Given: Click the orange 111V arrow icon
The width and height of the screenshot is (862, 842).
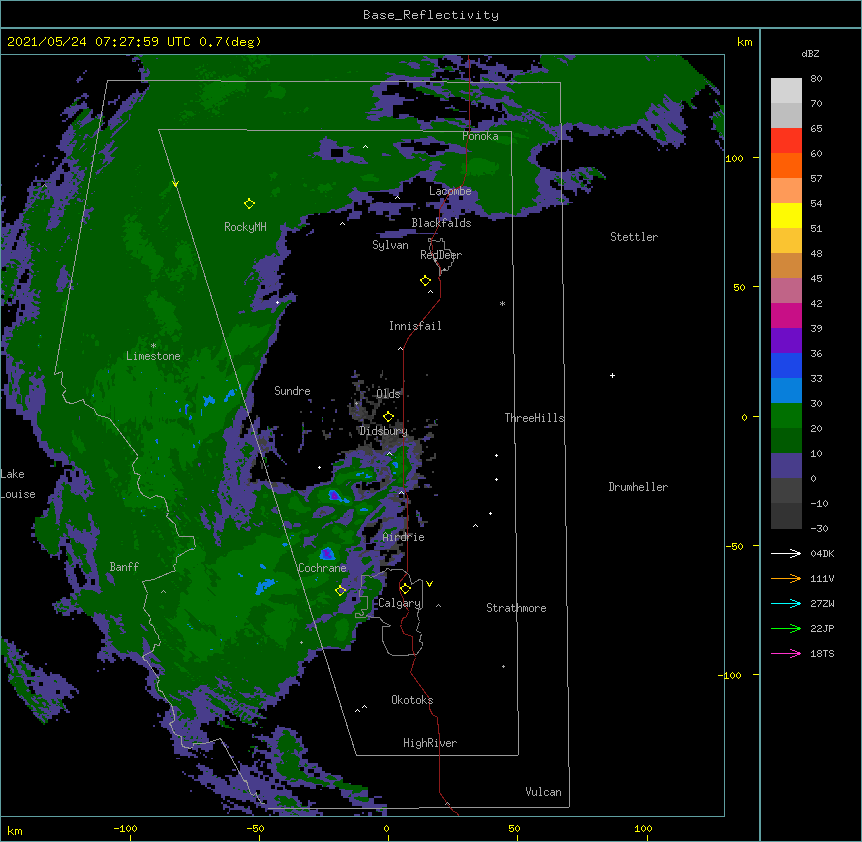Looking at the screenshot, I should point(786,578).
